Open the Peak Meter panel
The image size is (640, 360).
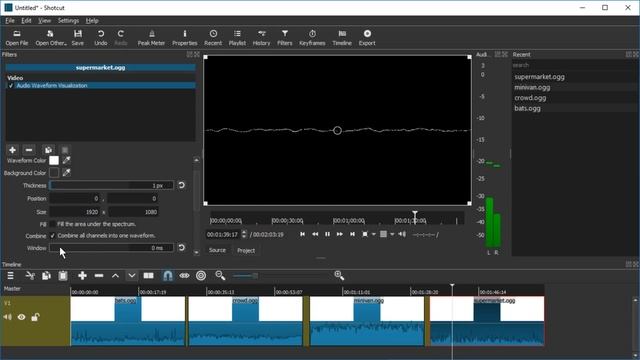[151, 38]
